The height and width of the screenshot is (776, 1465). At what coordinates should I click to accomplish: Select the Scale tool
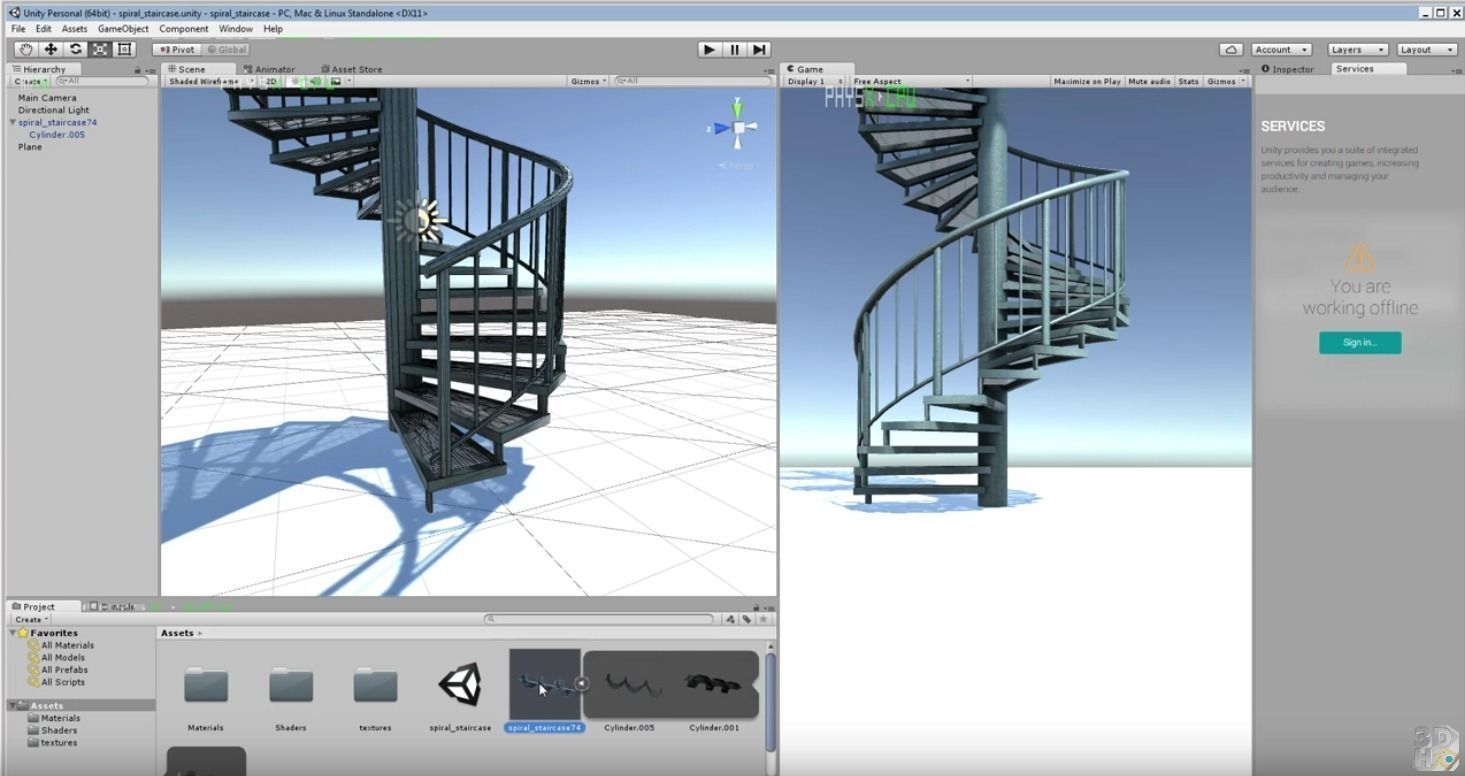tap(100, 48)
